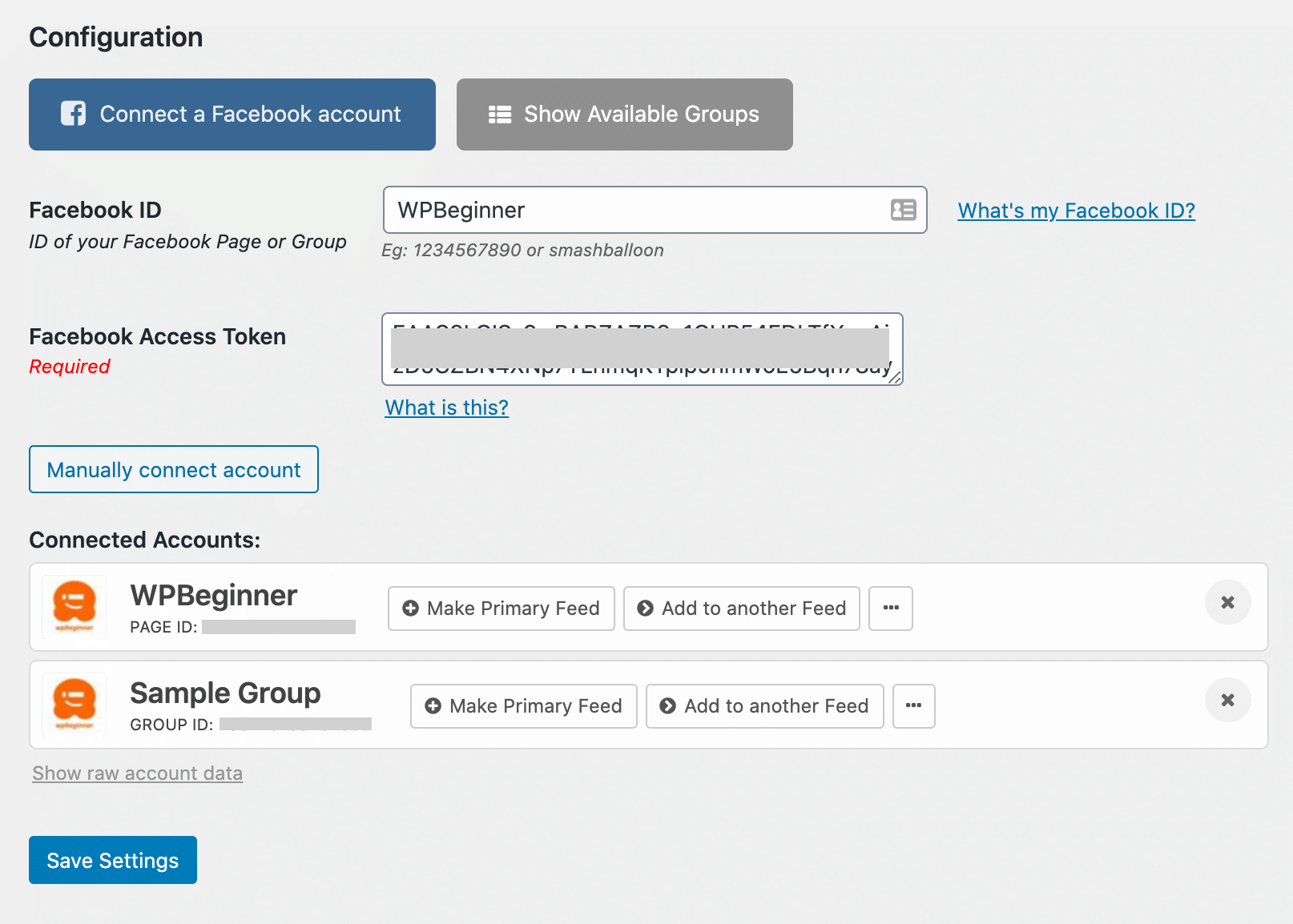Click the WPBeginner account avatar thumbnail
Viewport: 1293px width, 924px height.
click(x=75, y=607)
